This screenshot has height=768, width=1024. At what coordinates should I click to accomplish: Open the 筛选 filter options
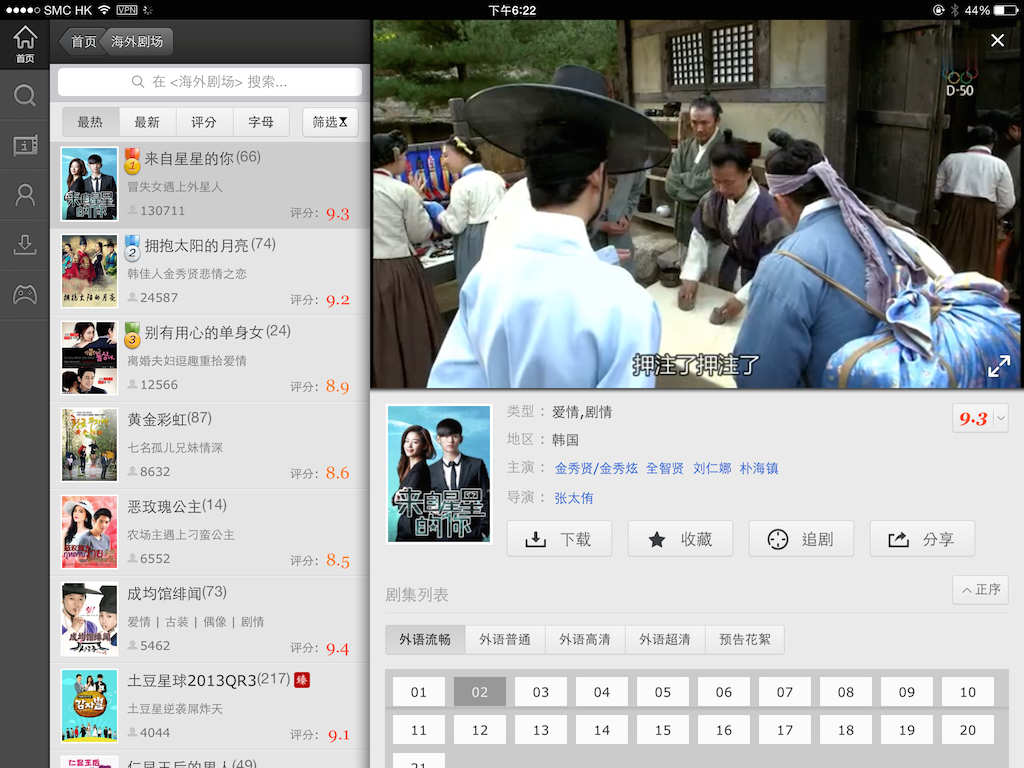pos(330,122)
